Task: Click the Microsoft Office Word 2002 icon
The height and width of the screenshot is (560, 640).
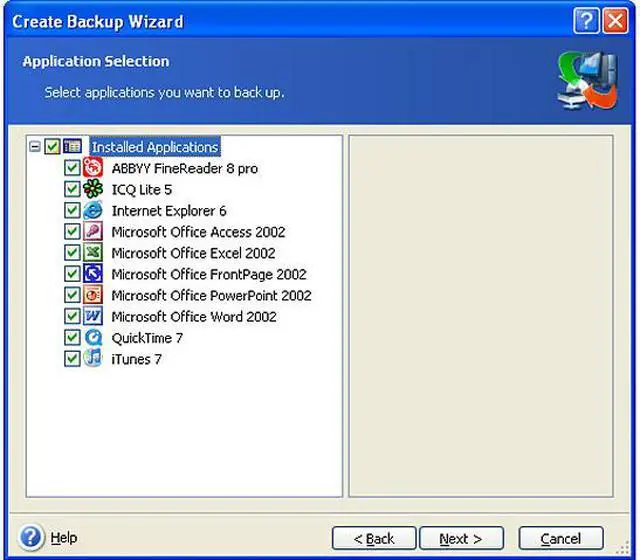Action: [93, 316]
